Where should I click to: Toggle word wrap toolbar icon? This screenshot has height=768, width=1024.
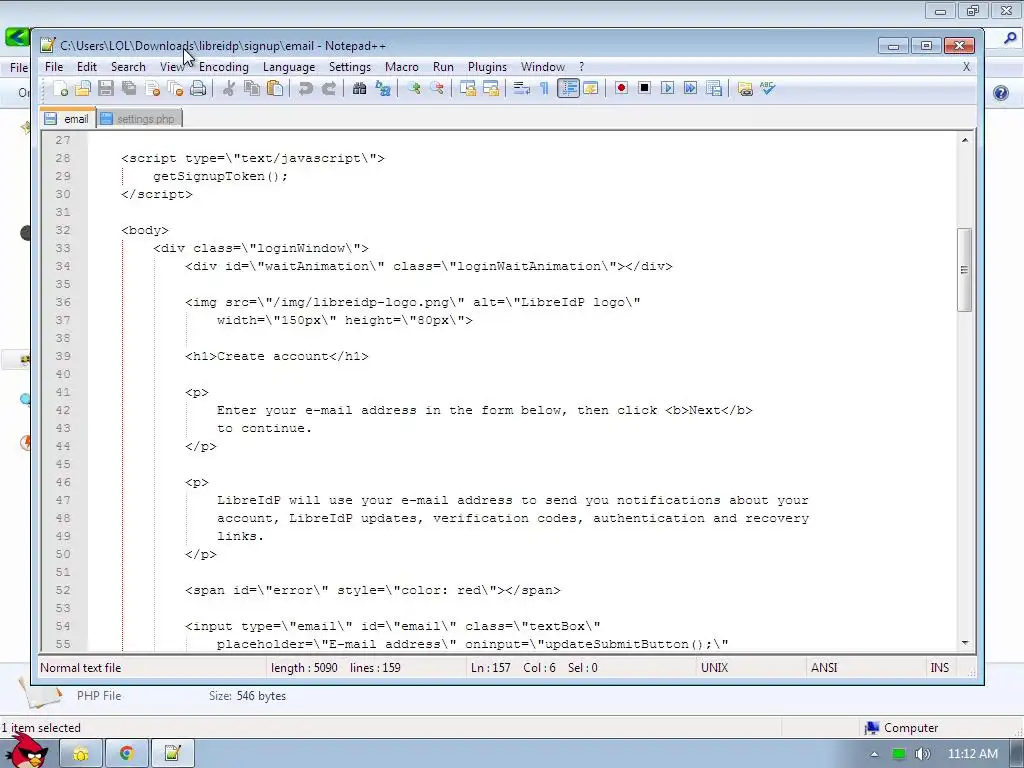point(521,89)
